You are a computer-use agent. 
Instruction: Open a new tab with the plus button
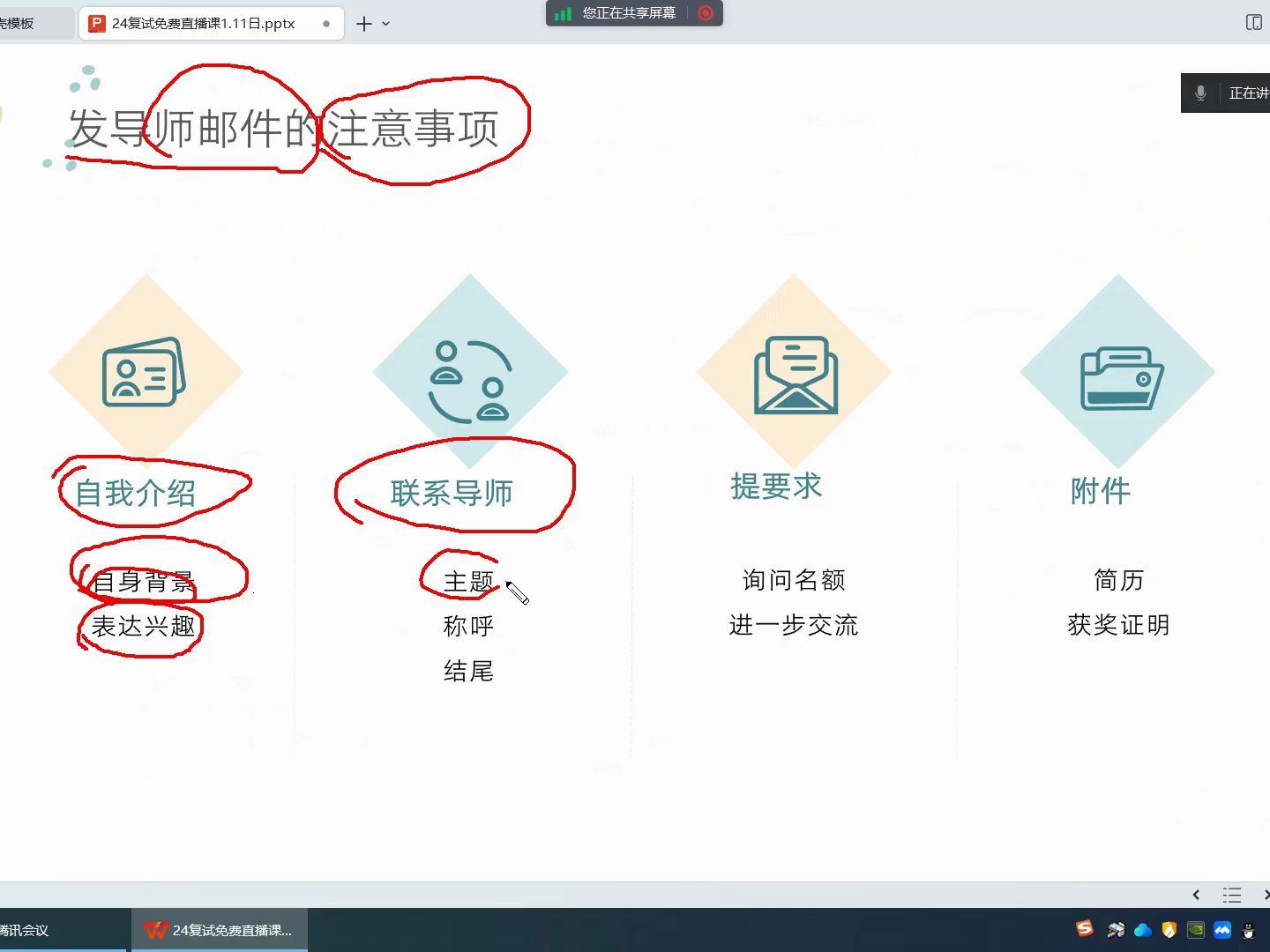pos(364,24)
